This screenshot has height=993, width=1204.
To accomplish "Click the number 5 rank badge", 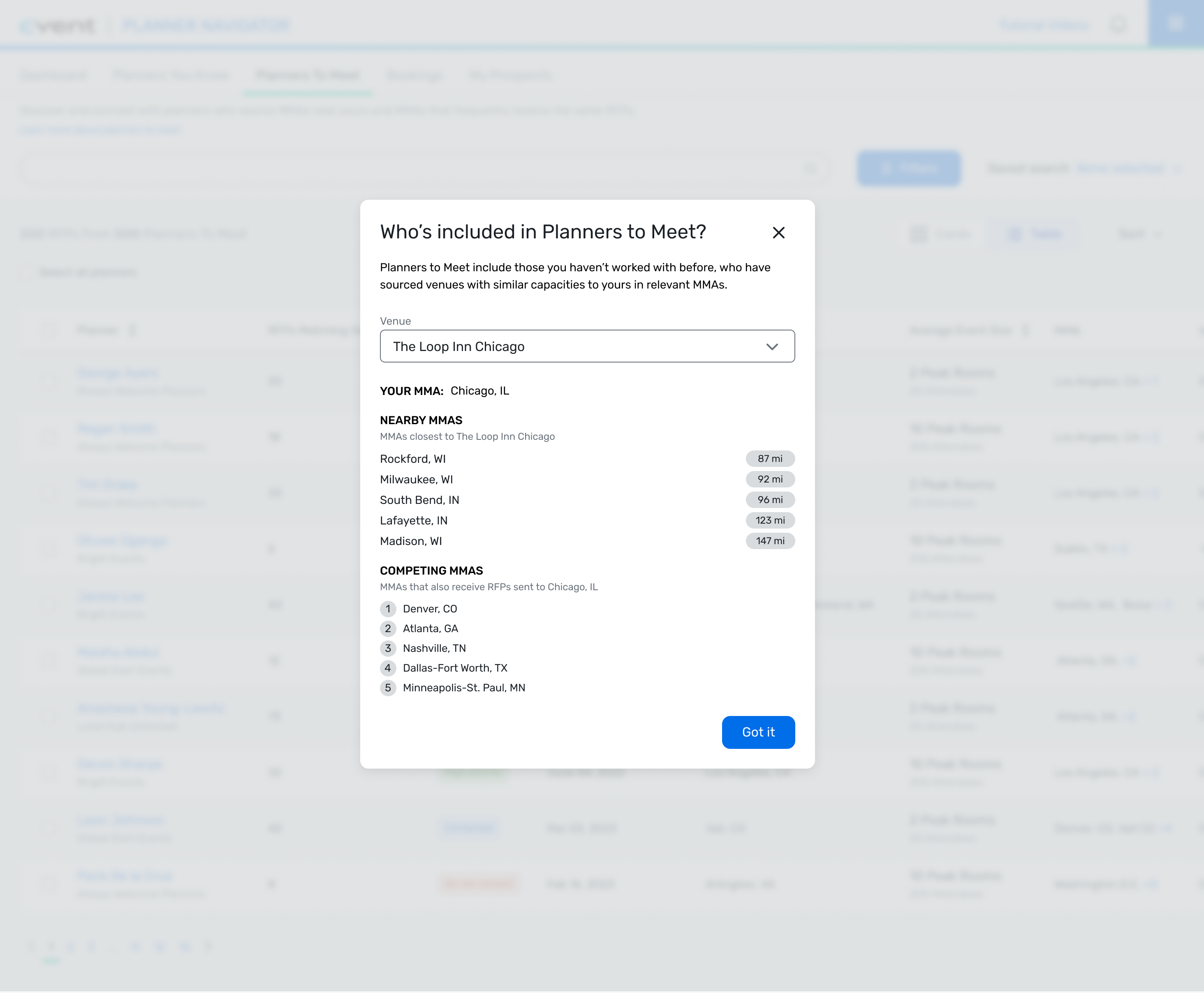I will click(x=388, y=688).
